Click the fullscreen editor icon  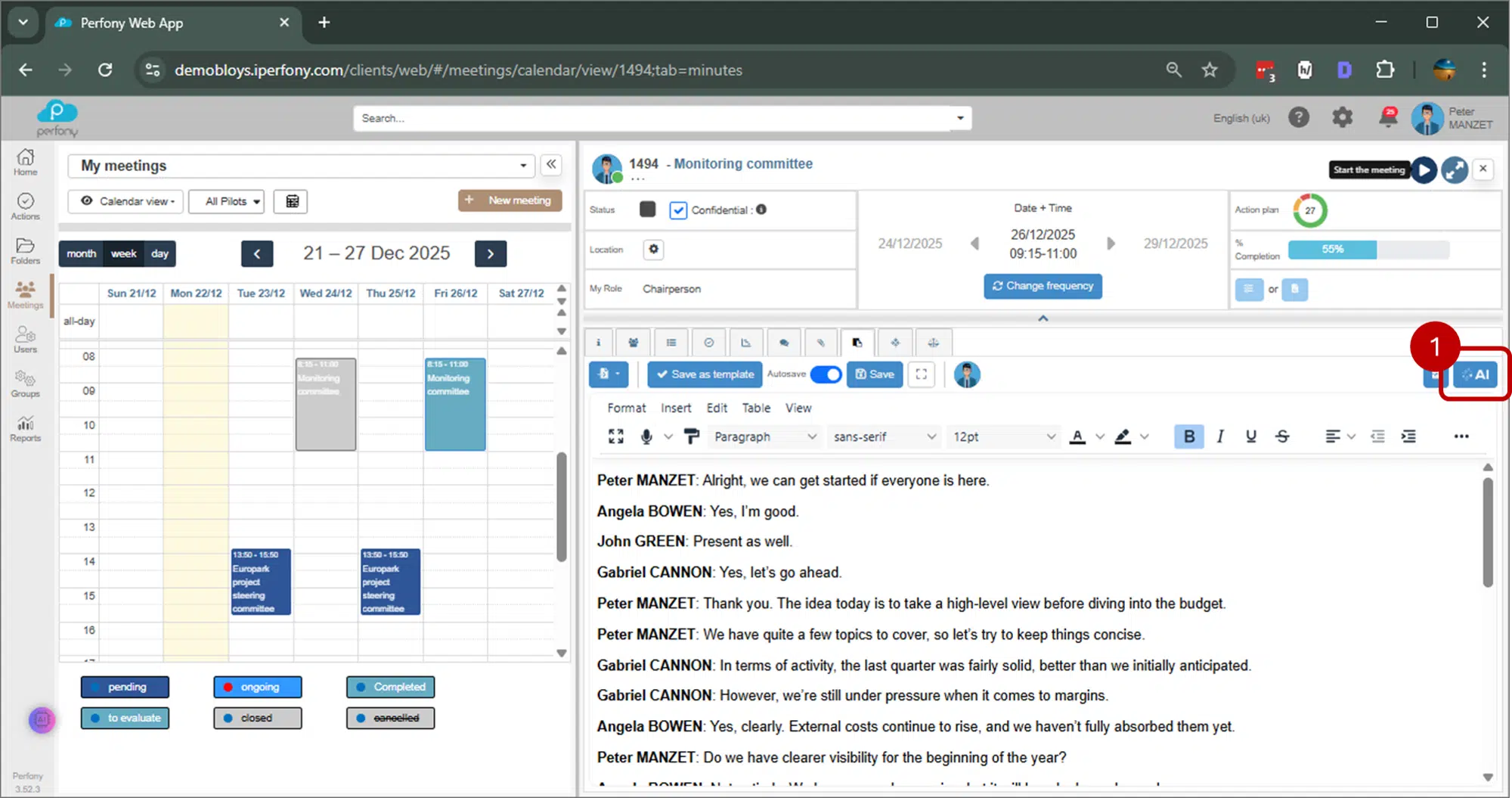pyautogui.click(x=921, y=374)
